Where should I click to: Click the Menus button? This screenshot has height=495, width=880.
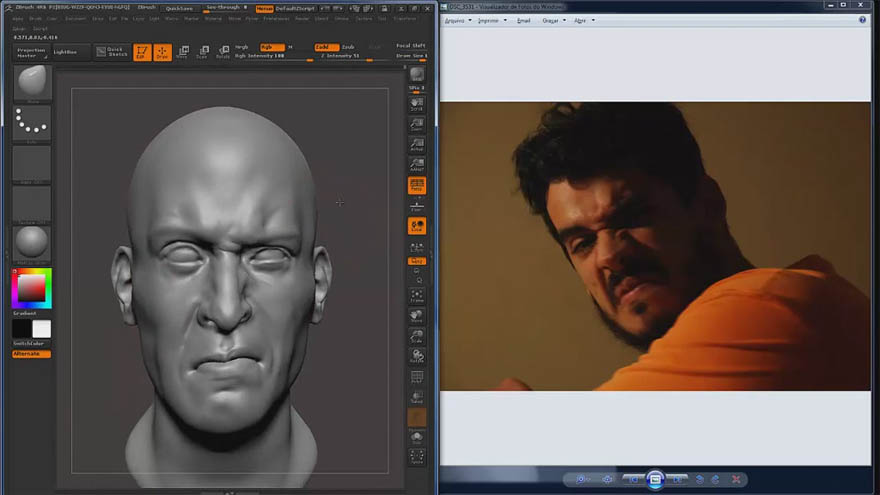(264, 9)
